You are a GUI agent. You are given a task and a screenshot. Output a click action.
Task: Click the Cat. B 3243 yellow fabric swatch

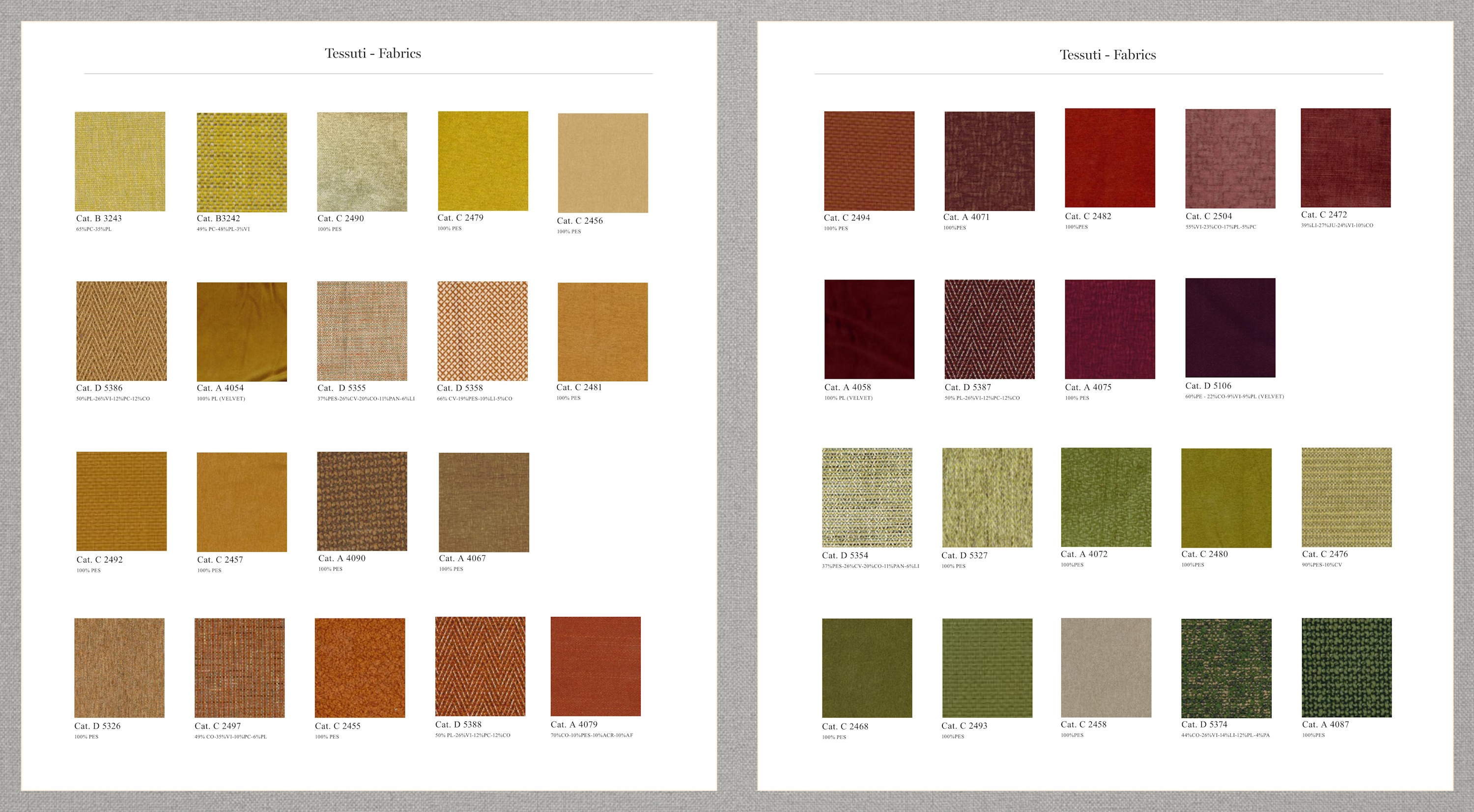pos(120,162)
